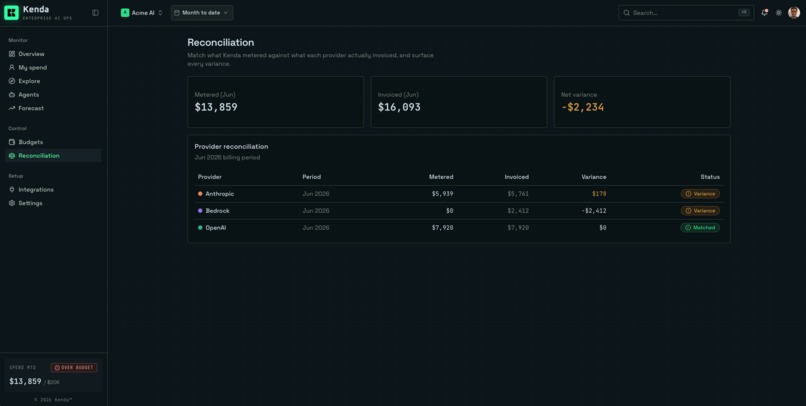Click Anthropic's Variance status badge
806x406 pixels.
point(700,194)
